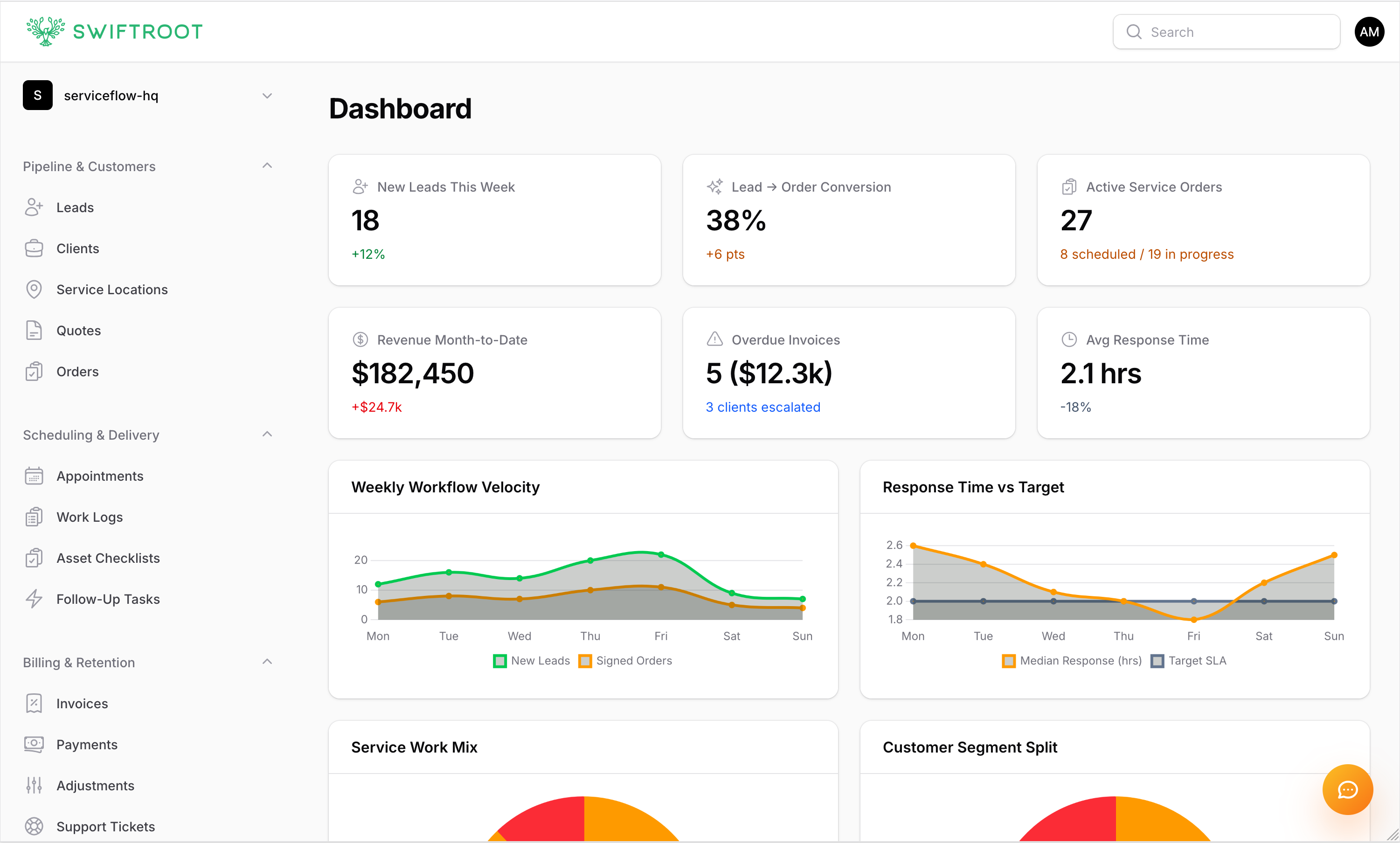1400x843 pixels.
Task: Click the 3 clients escalated link
Action: click(763, 407)
